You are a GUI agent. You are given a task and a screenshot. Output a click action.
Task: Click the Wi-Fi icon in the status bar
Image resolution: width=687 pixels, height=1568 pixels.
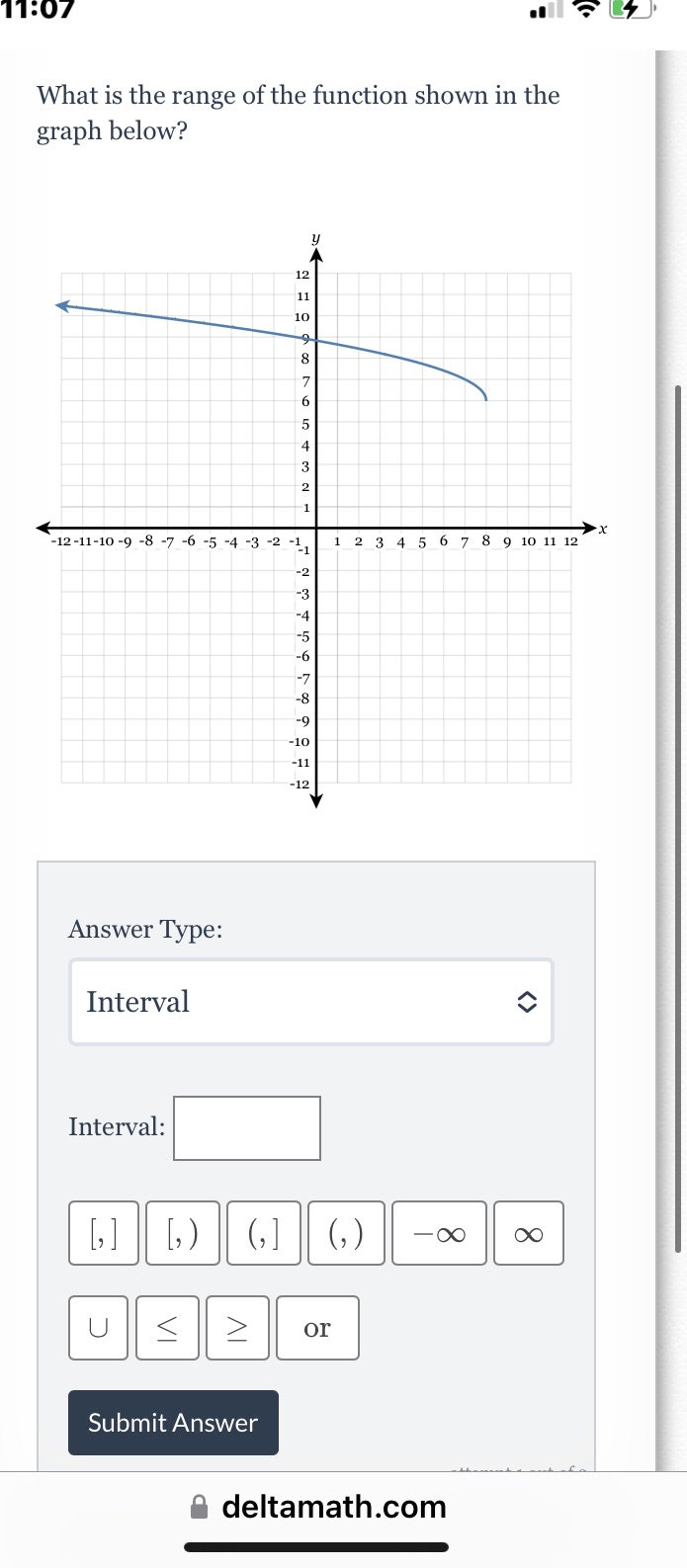[585, 11]
